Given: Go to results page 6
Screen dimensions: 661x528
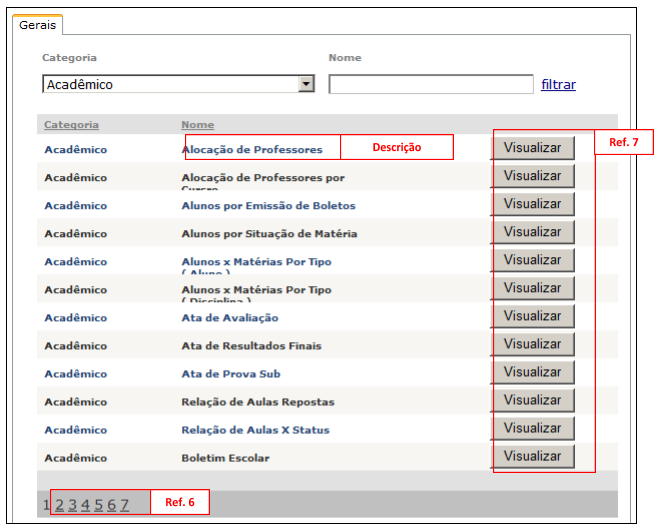Looking at the screenshot, I should (x=111, y=504).
